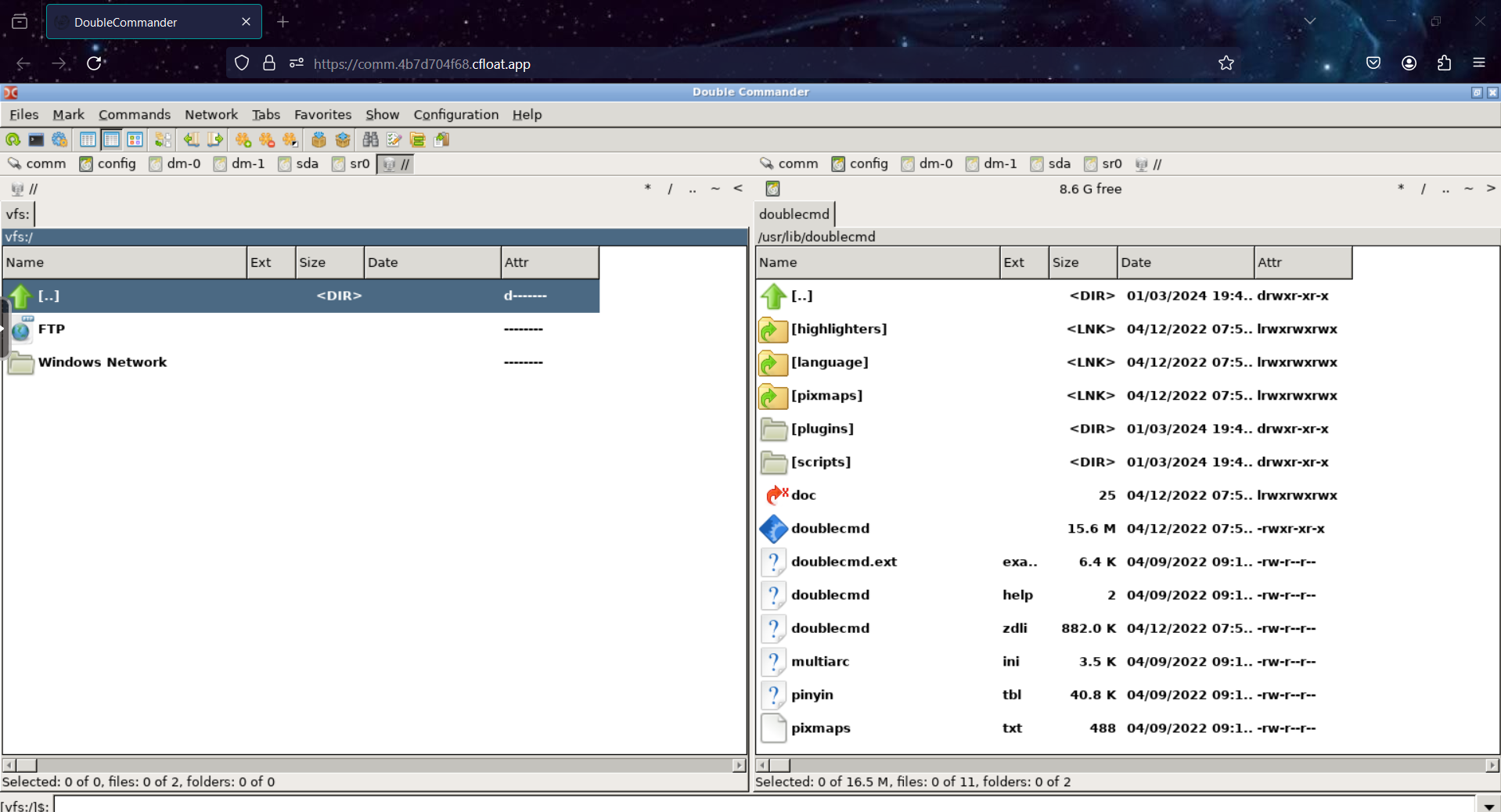This screenshot has width=1501, height=812.
Task: Open the Commands menu
Action: point(134,114)
